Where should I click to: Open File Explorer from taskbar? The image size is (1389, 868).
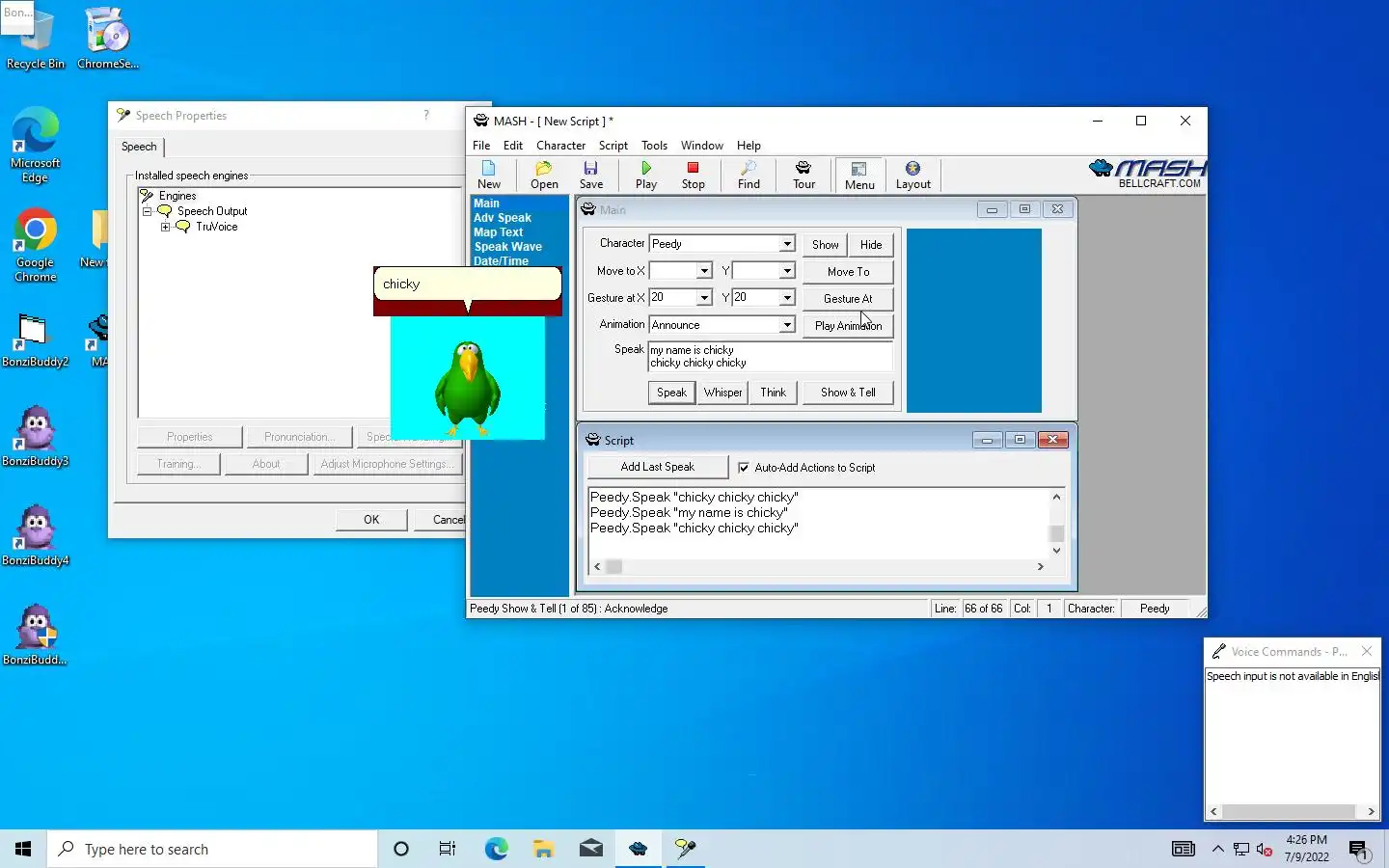[x=544, y=849]
